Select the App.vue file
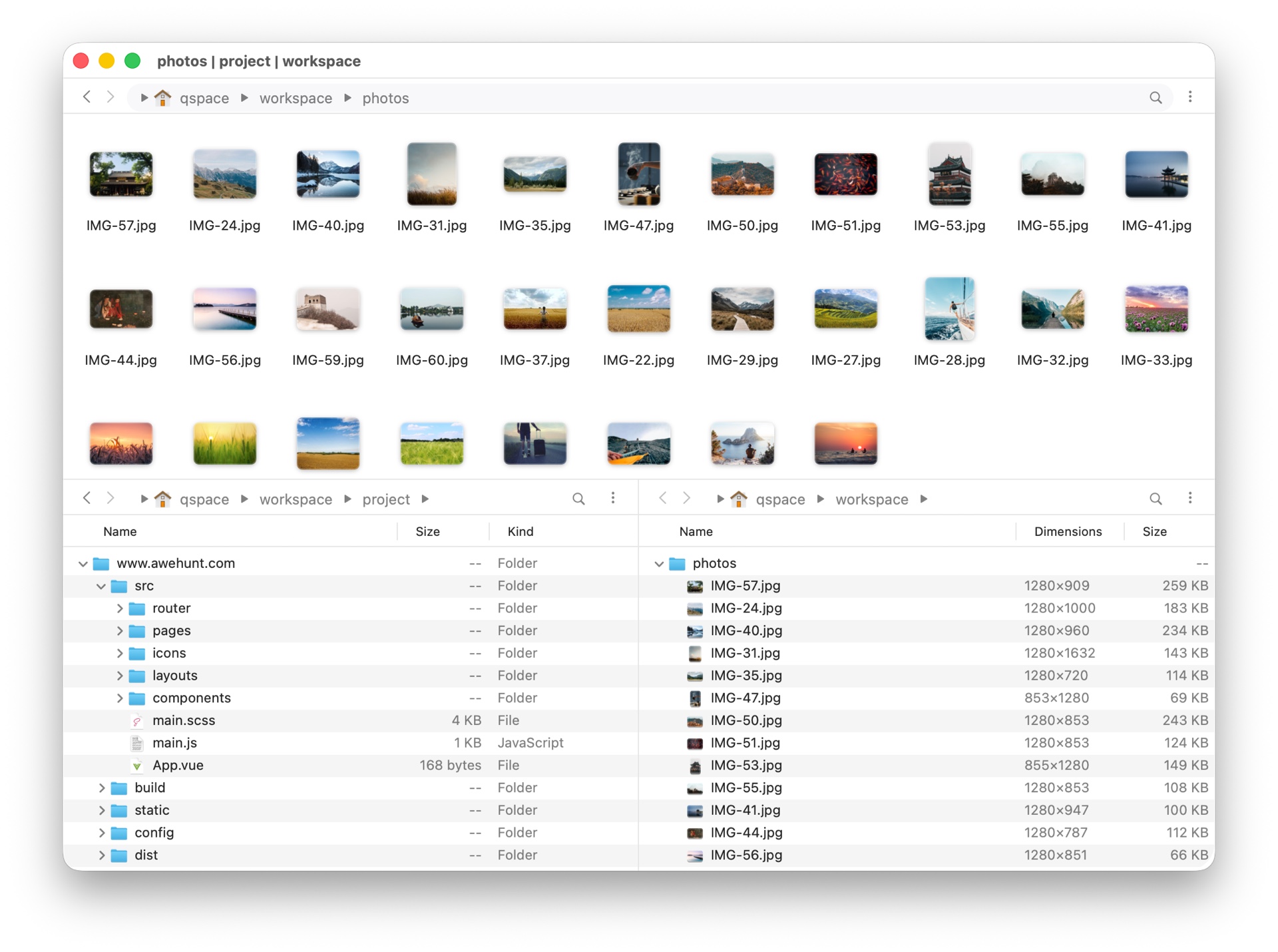The image size is (1278, 952). [x=178, y=765]
